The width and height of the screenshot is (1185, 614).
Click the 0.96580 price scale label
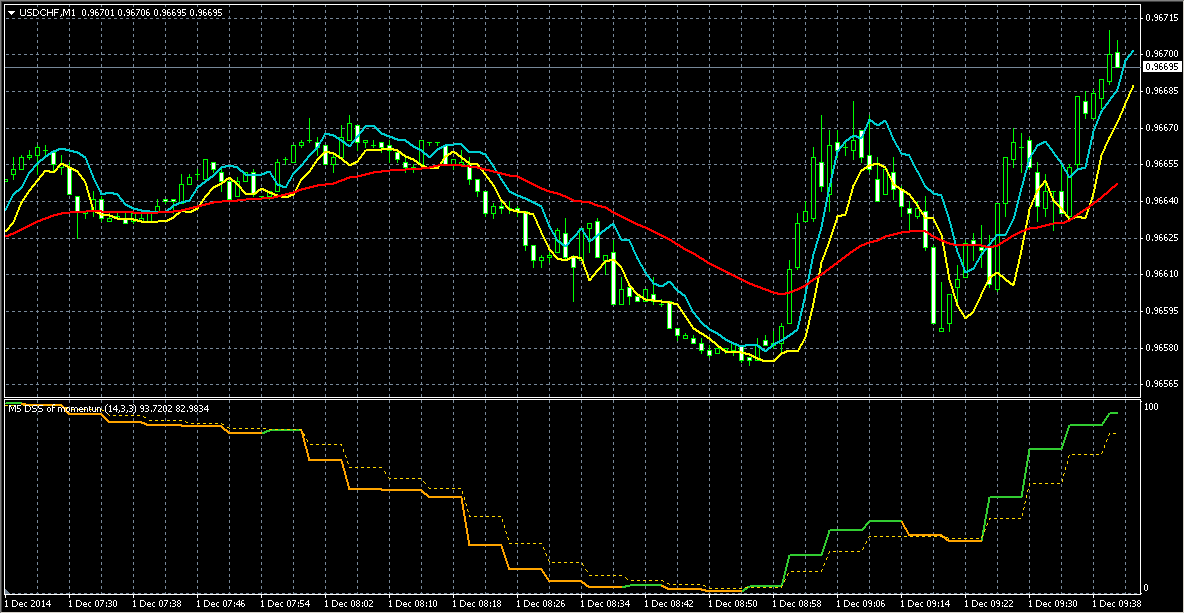pos(1161,348)
